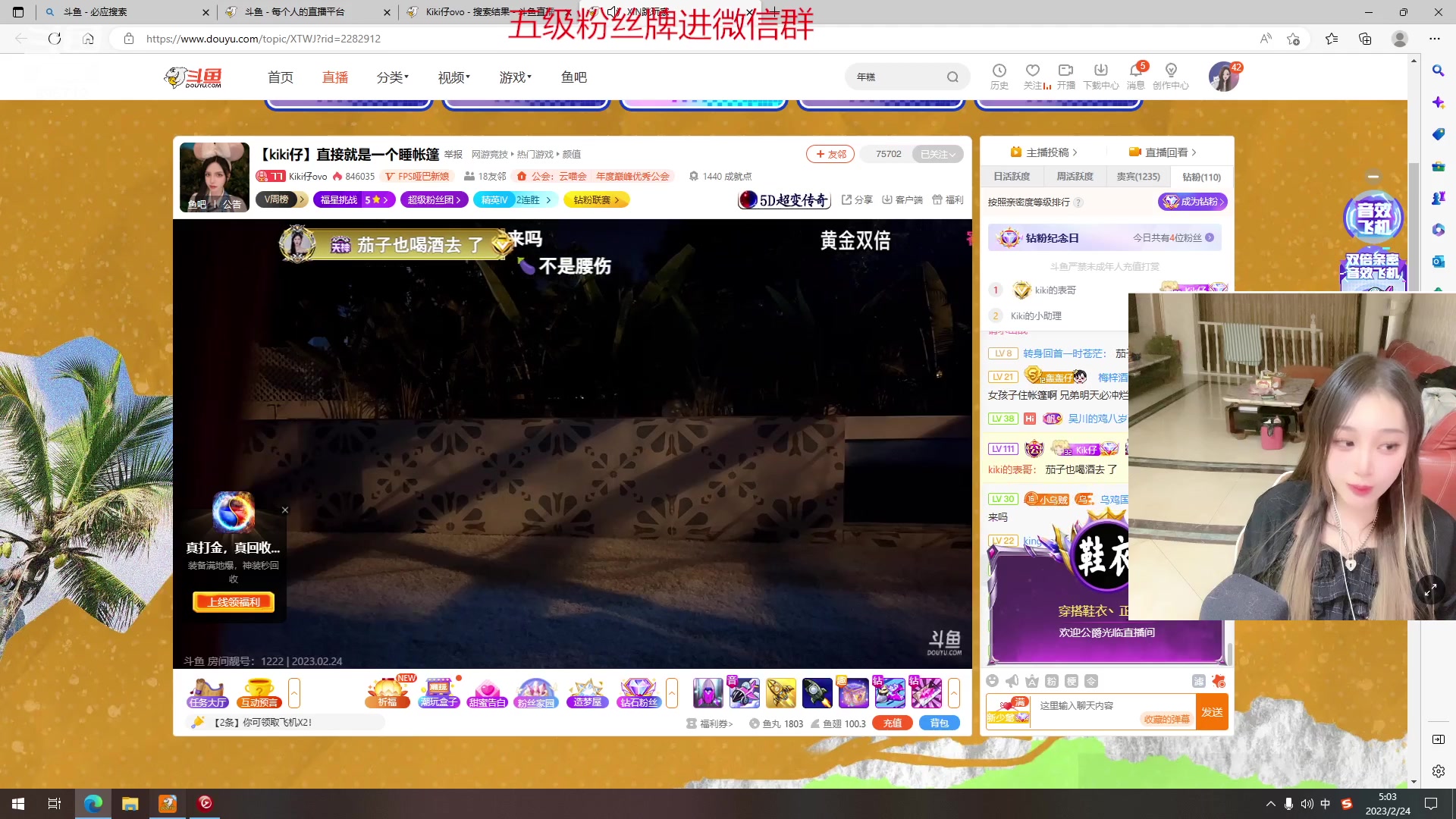This screenshot has height=819, width=1456.
Task: Switch to 日活跃度 tab
Action: pos(1012,177)
